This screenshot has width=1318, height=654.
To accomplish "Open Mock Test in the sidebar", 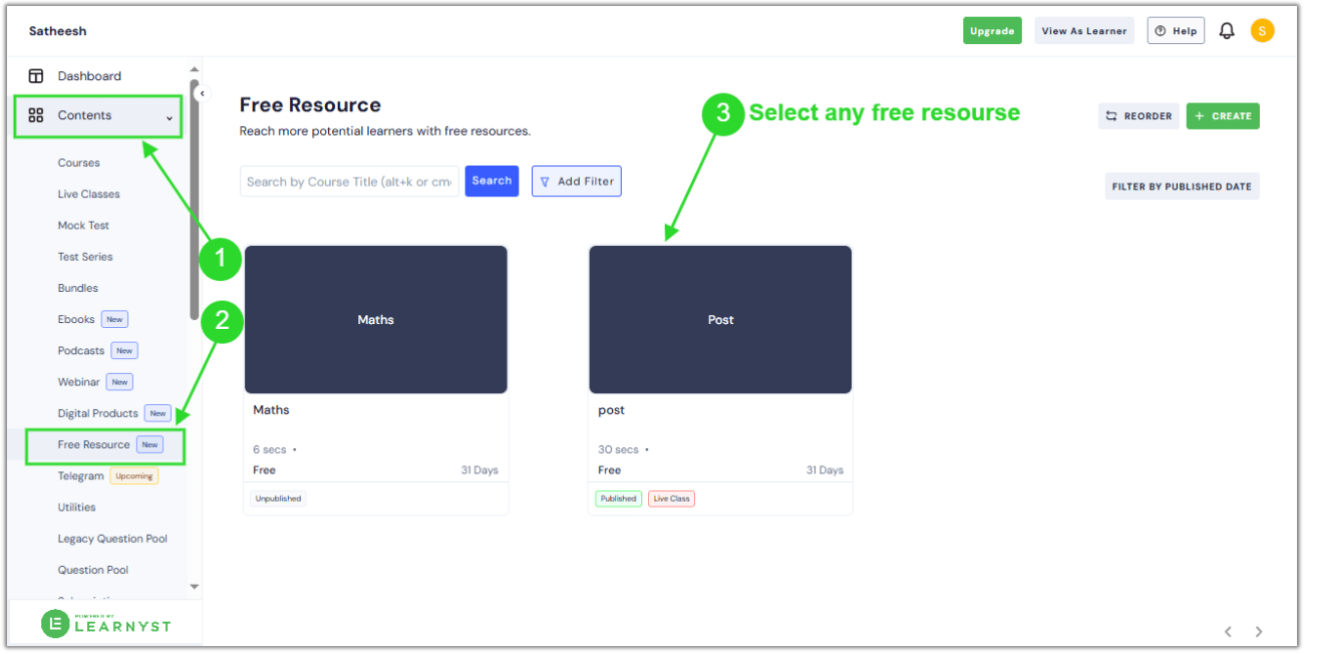I will (x=84, y=225).
